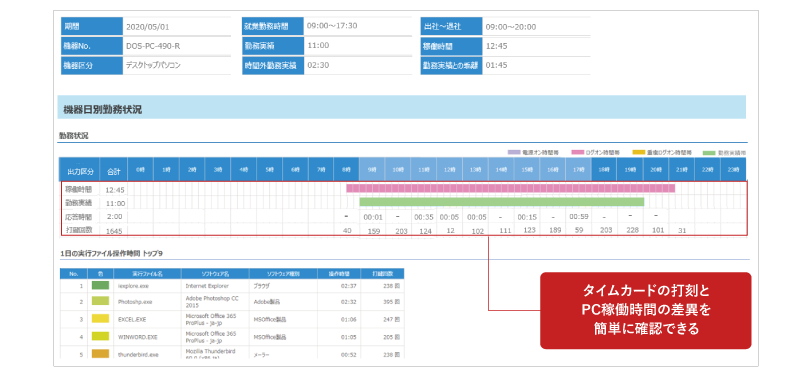Select the 9時 column header in the timeline
Viewport: 810px width, 376px height.
[x=372, y=169]
